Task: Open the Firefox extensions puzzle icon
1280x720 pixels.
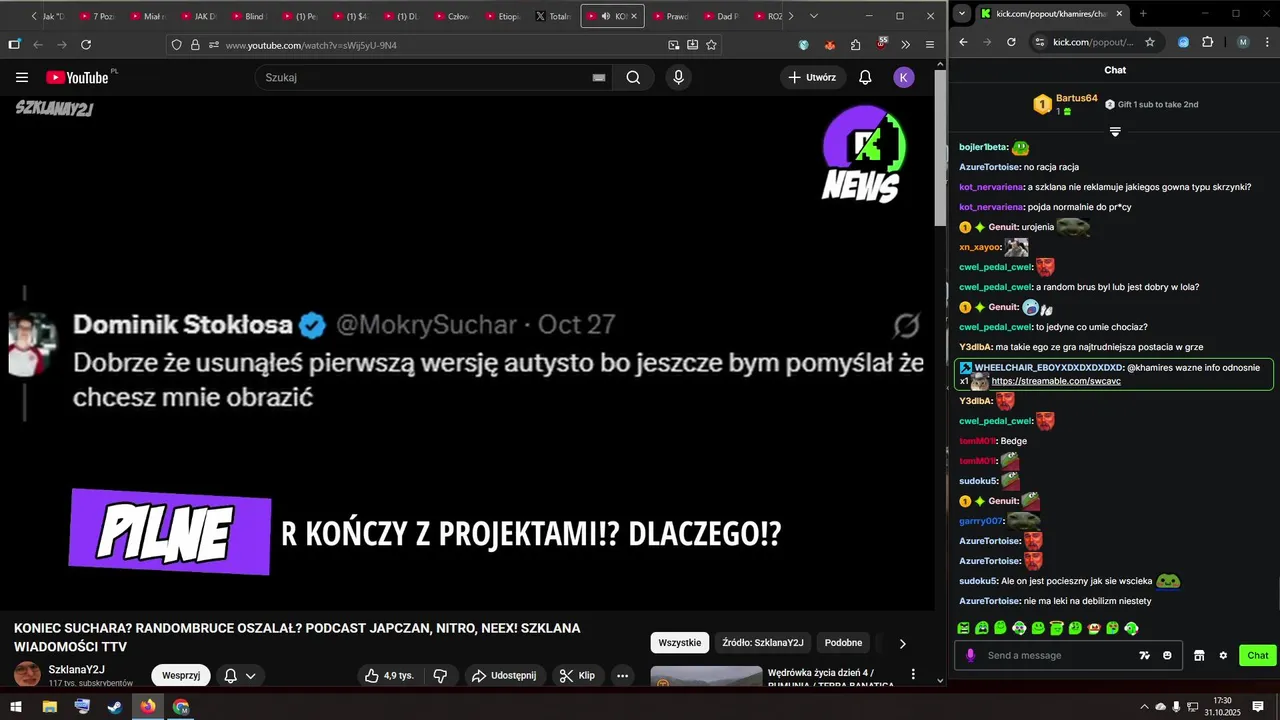Action: point(856,45)
